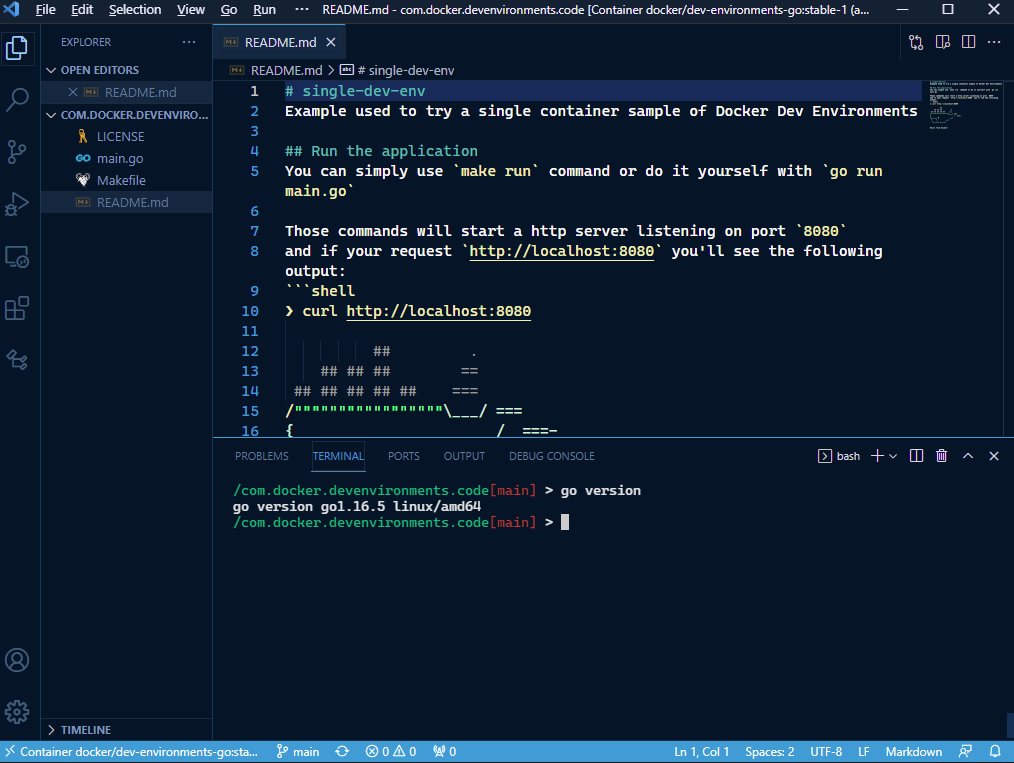This screenshot has height=763, width=1014.
Task: Click the feedback icon in status bar
Action: point(965,751)
